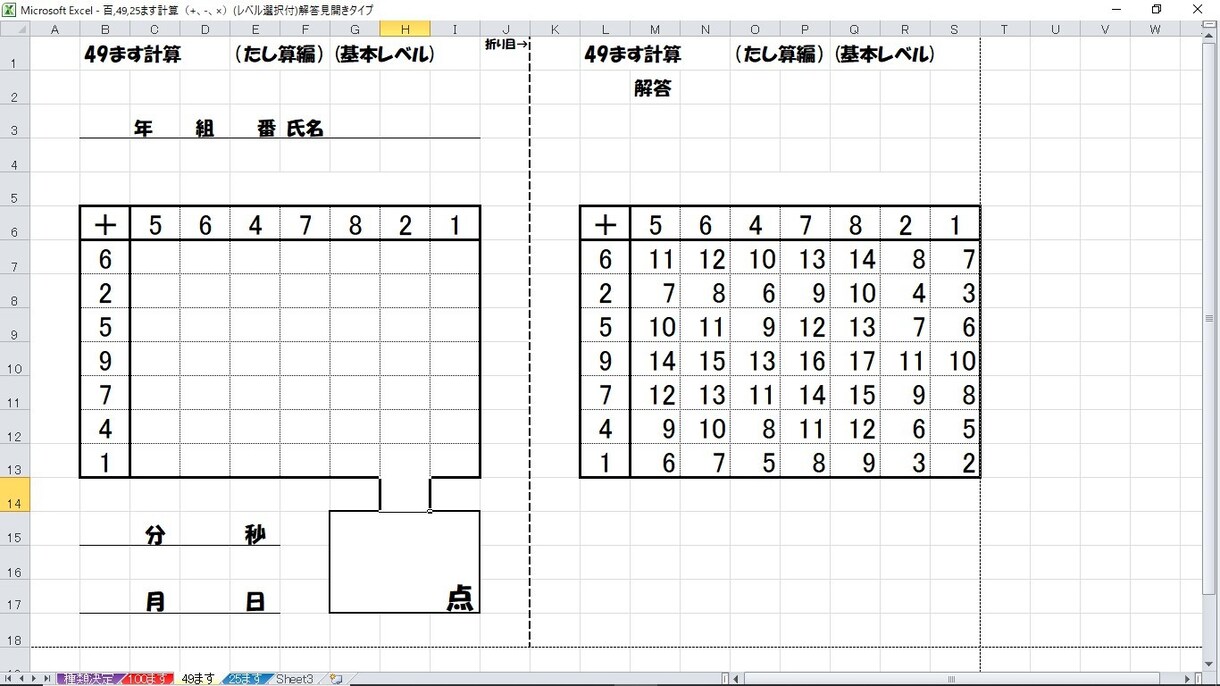Select column header J
The width and height of the screenshot is (1220, 686).
[505, 29]
